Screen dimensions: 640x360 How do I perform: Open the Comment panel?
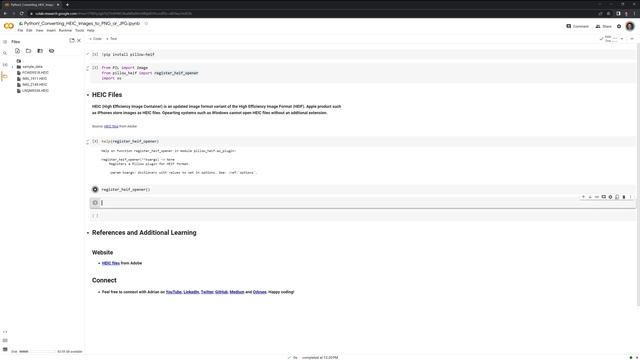point(578,26)
